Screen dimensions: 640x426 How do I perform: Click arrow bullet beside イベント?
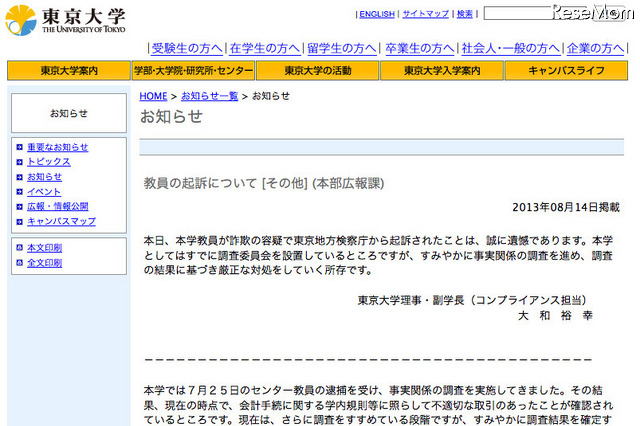(19, 192)
